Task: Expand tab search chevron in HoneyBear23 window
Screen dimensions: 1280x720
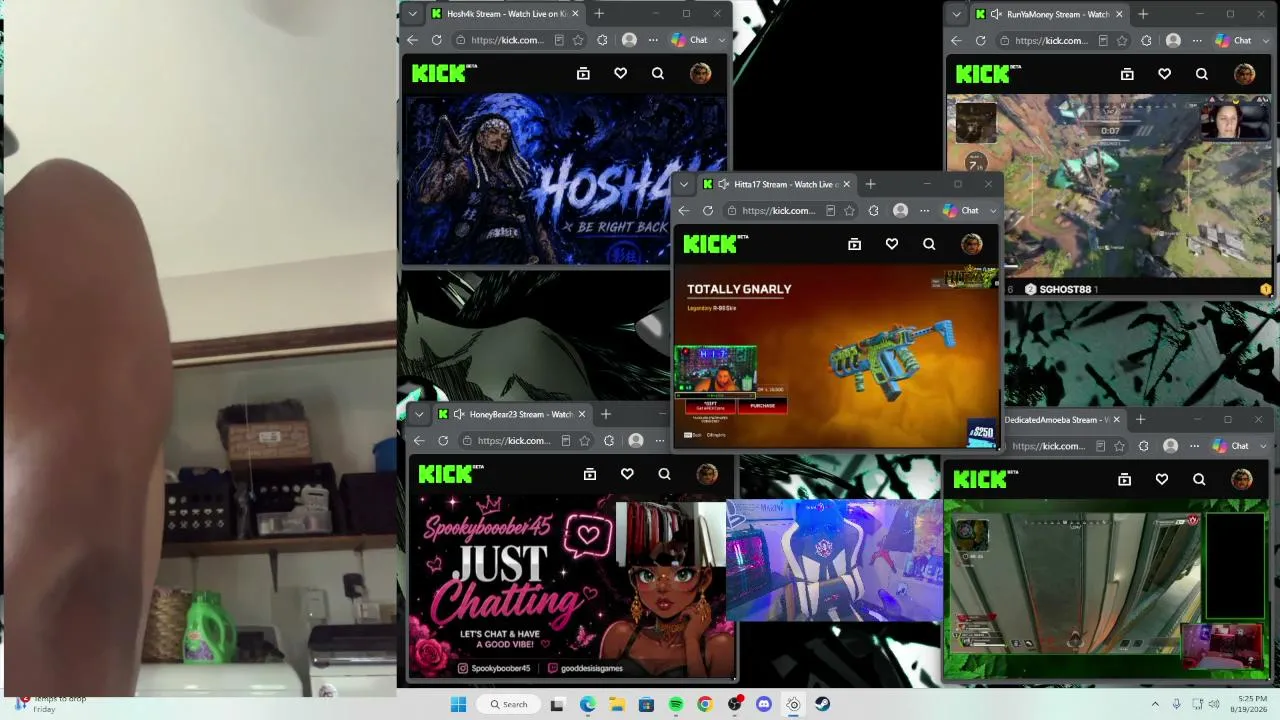Action: click(419, 414)
